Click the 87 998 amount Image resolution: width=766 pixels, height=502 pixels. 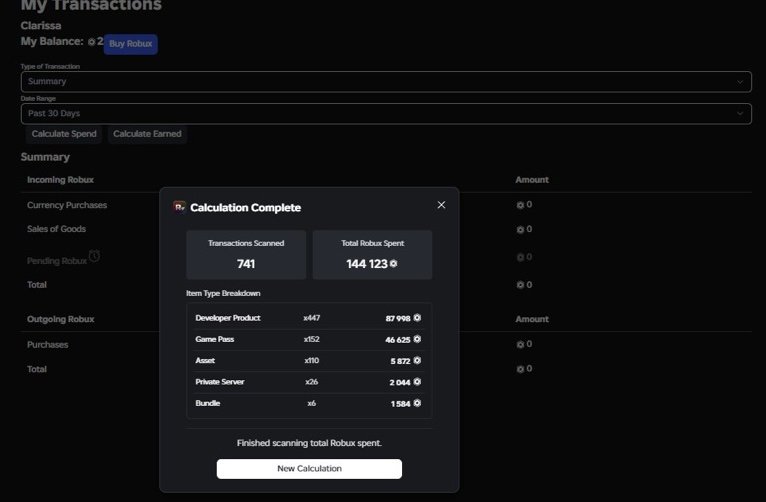coord(398,318)
